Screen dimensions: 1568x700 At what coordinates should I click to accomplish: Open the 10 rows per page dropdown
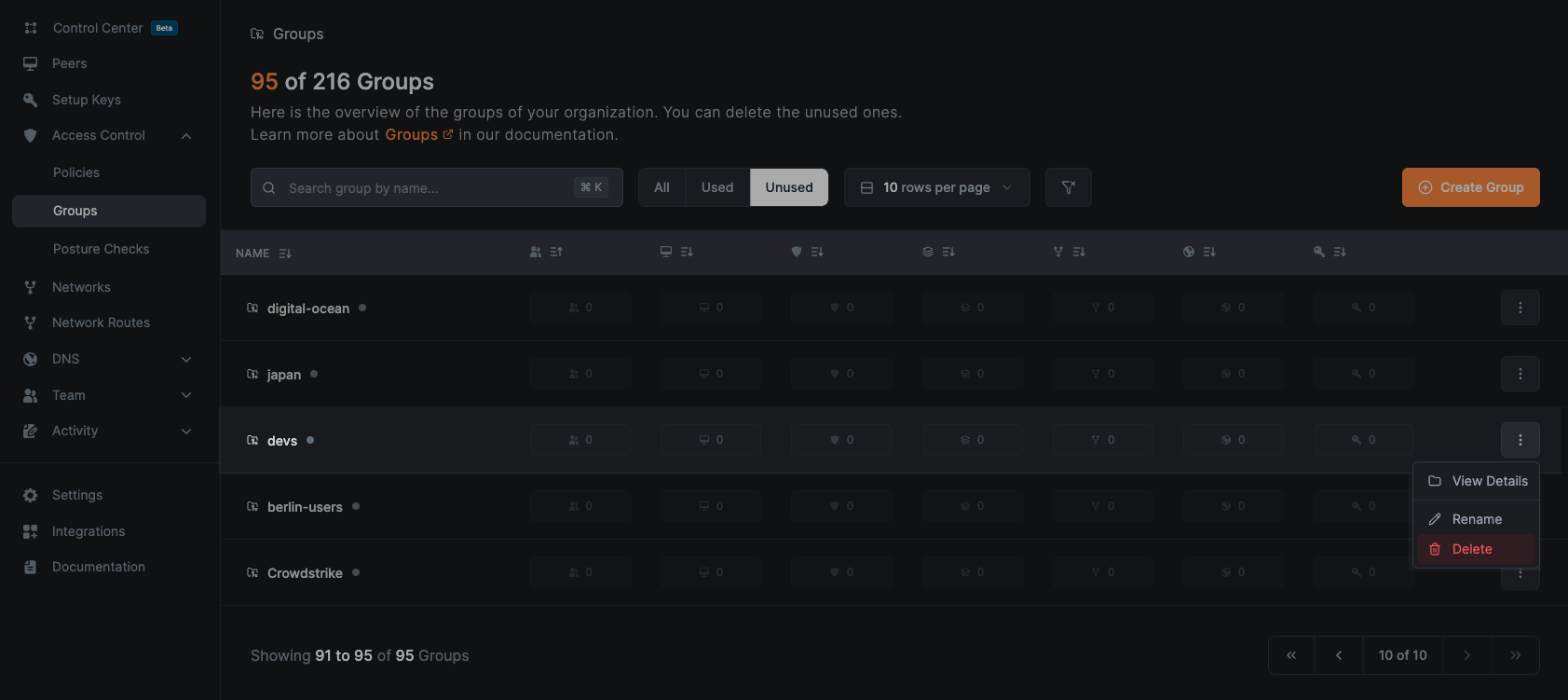(x=936, y=187)
